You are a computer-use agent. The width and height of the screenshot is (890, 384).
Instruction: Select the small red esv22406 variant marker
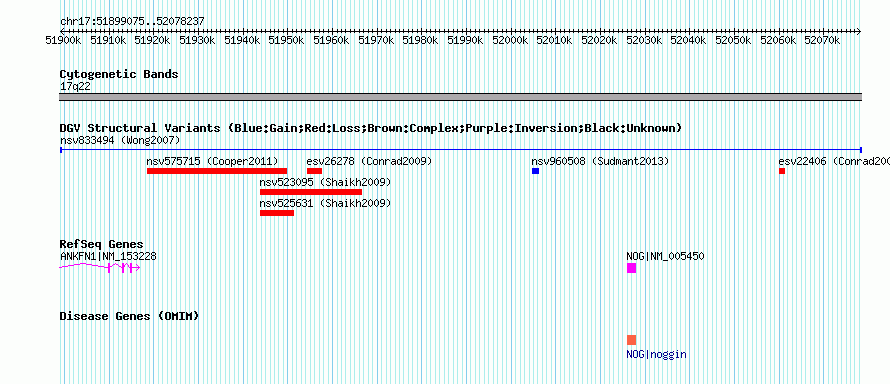[782, 171]
